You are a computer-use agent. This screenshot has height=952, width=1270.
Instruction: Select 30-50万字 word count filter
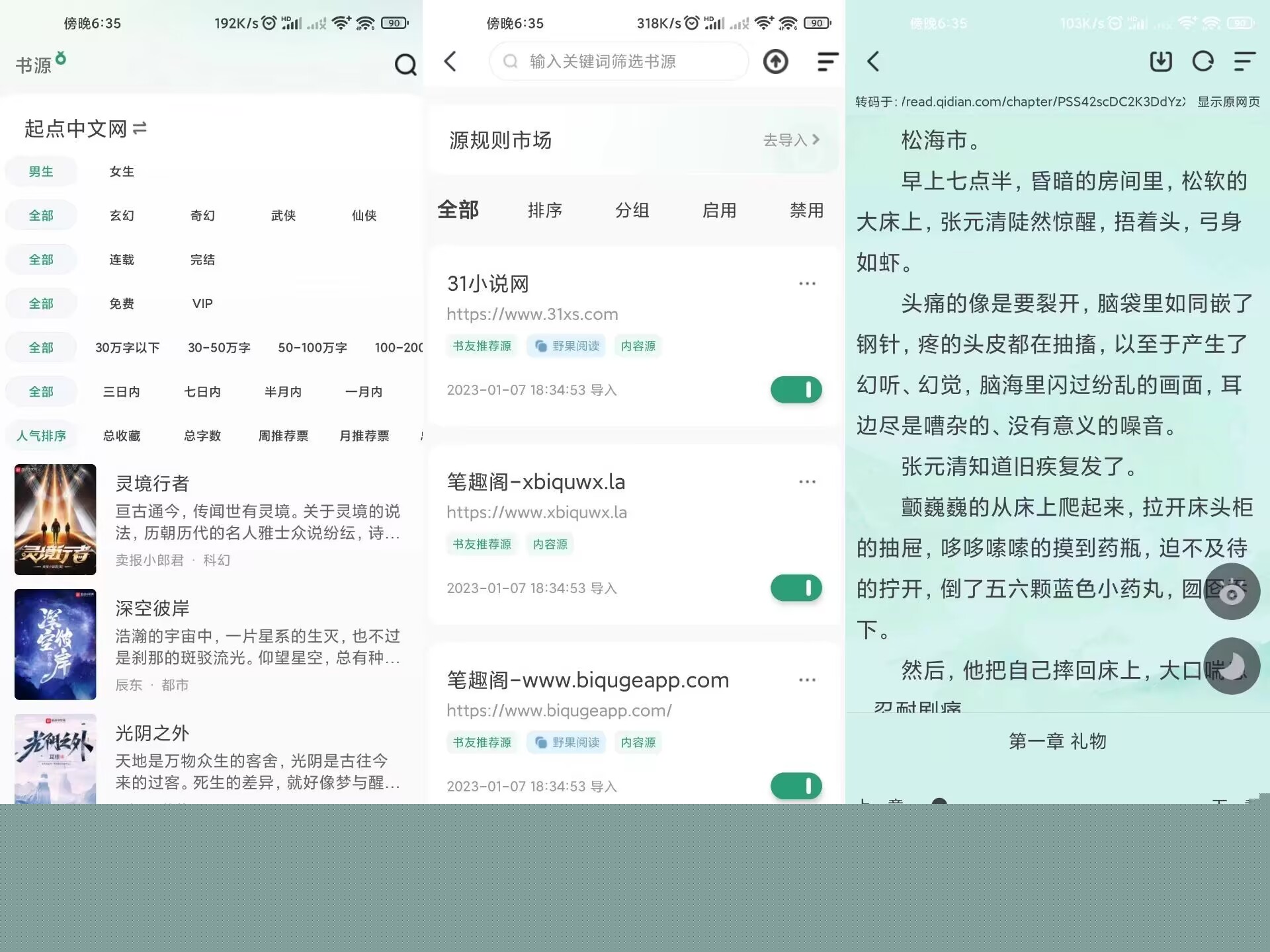[x=219, y=348]
